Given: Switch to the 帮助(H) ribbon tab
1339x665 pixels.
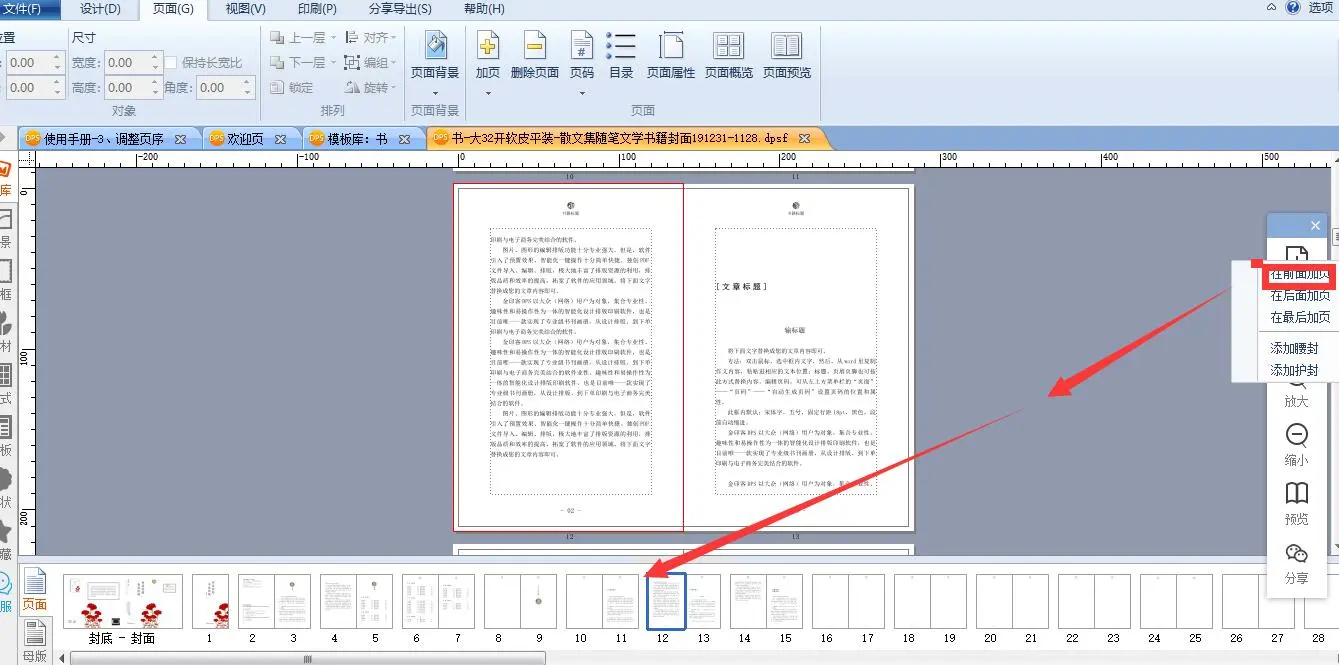Looking at the screenshot, I should pyautogui.click(x=484, y=9).
